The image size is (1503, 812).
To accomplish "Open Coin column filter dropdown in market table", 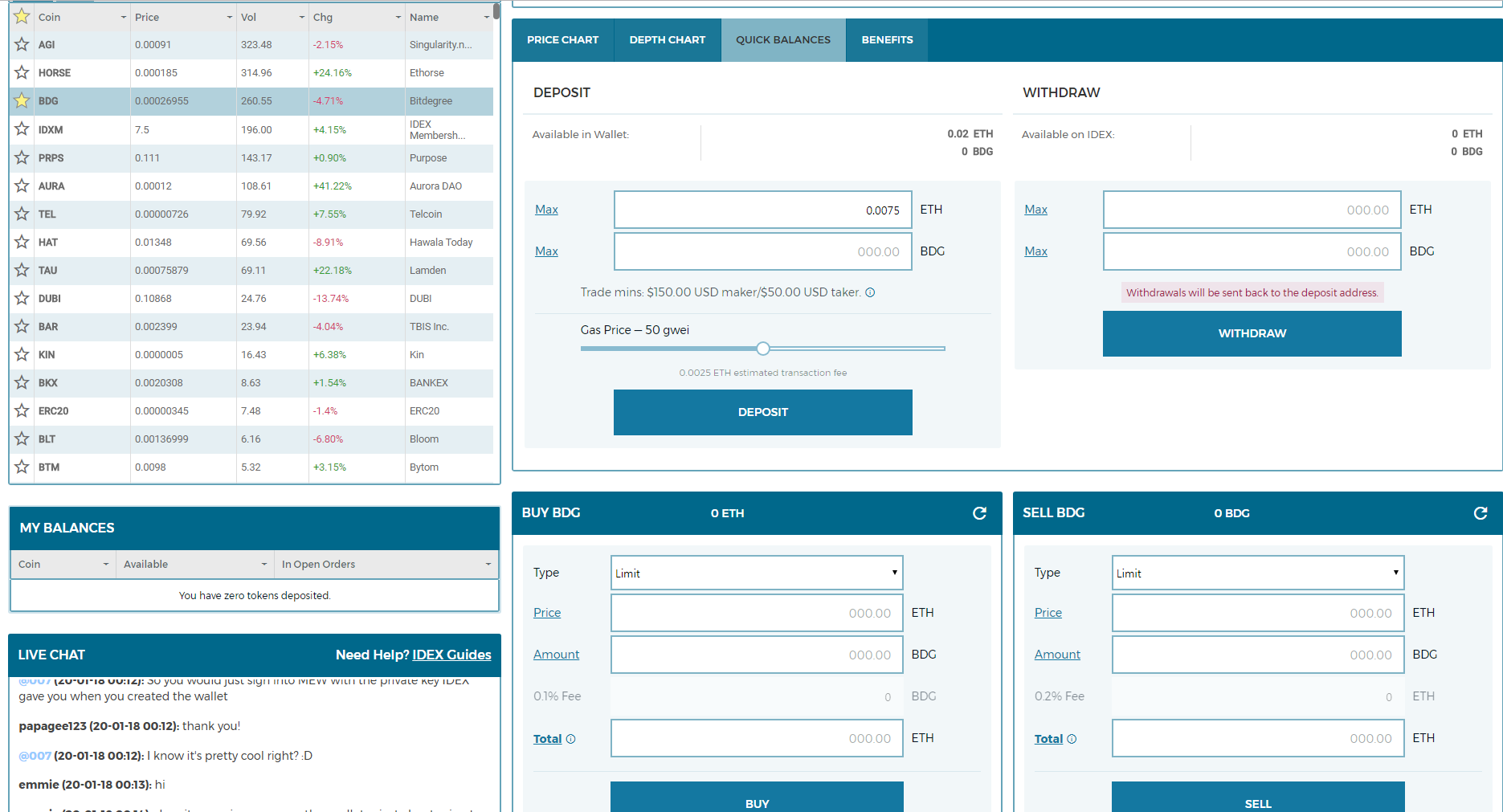I will [123, 18].
